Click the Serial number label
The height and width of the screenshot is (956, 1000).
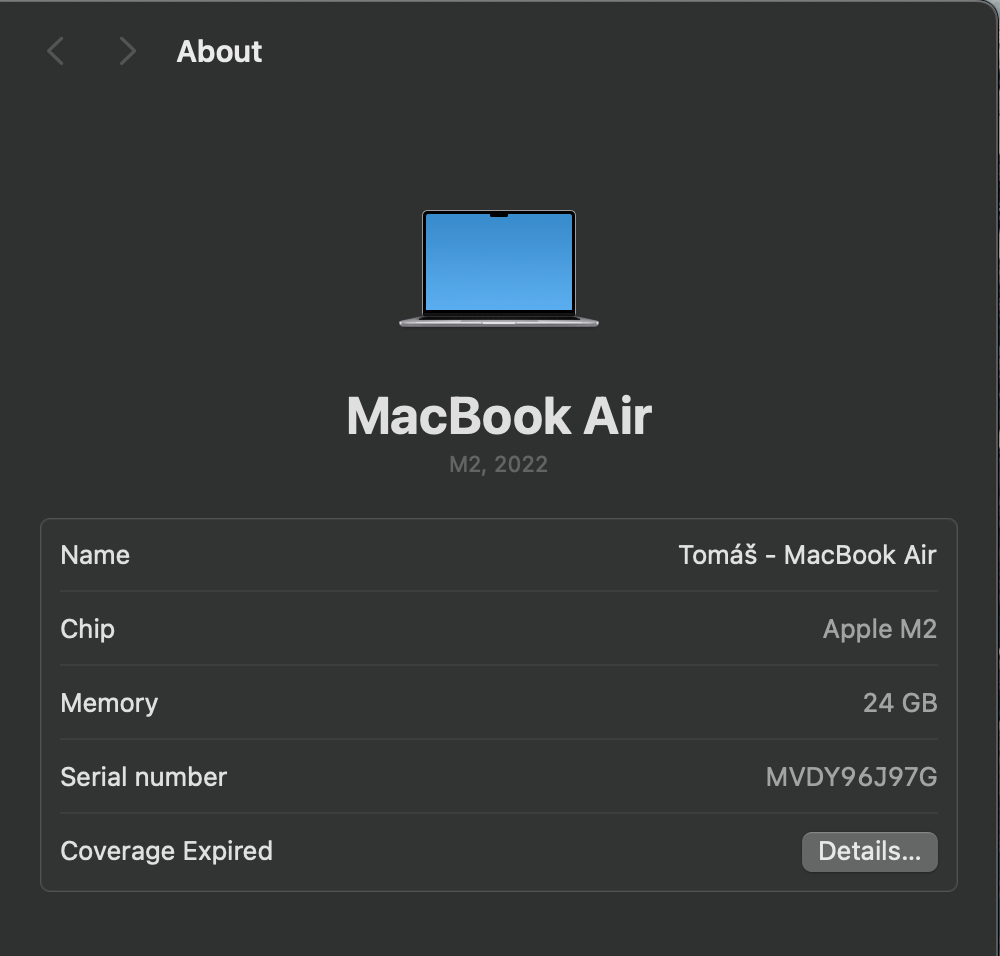coord(143,777)
